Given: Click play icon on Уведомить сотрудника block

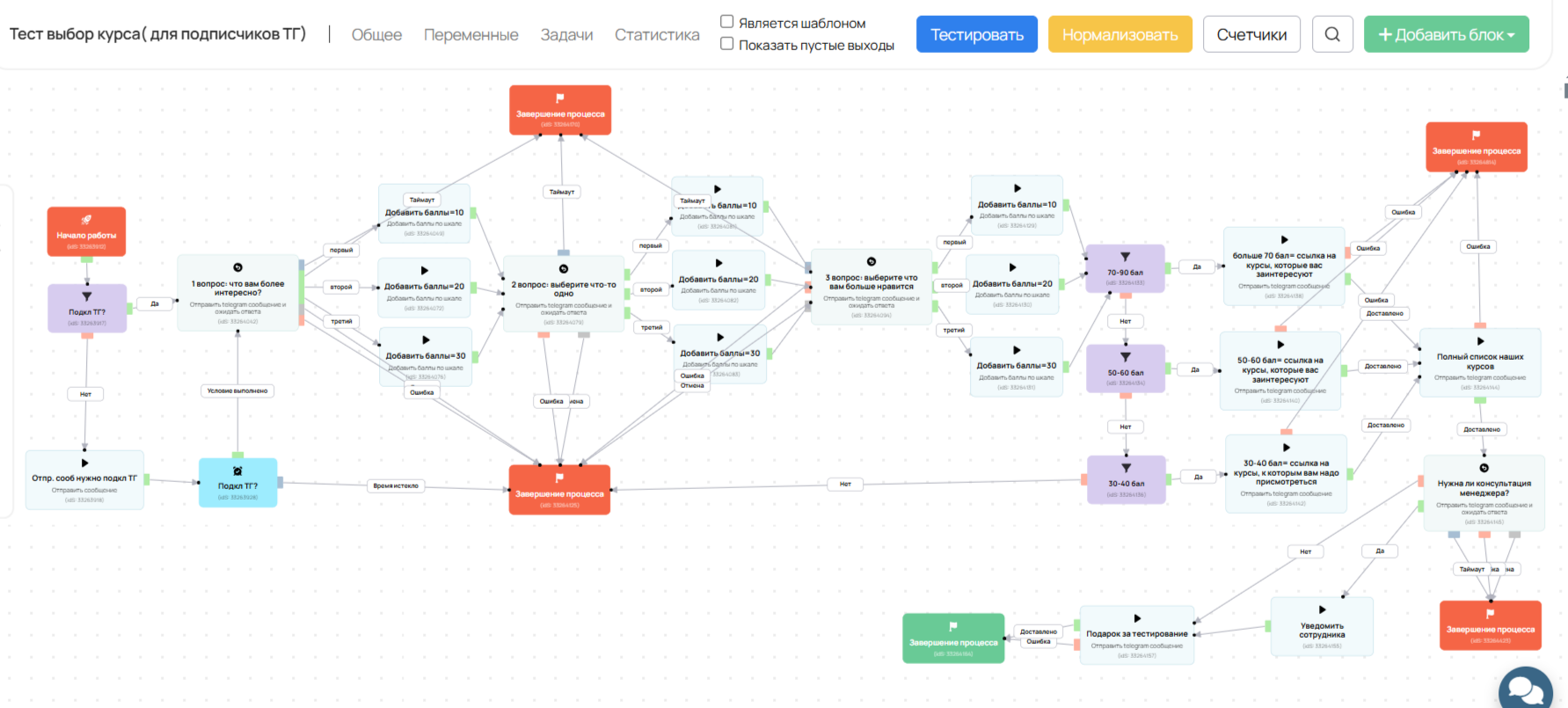Looking at the screenshot, I should click(1322, 609).
